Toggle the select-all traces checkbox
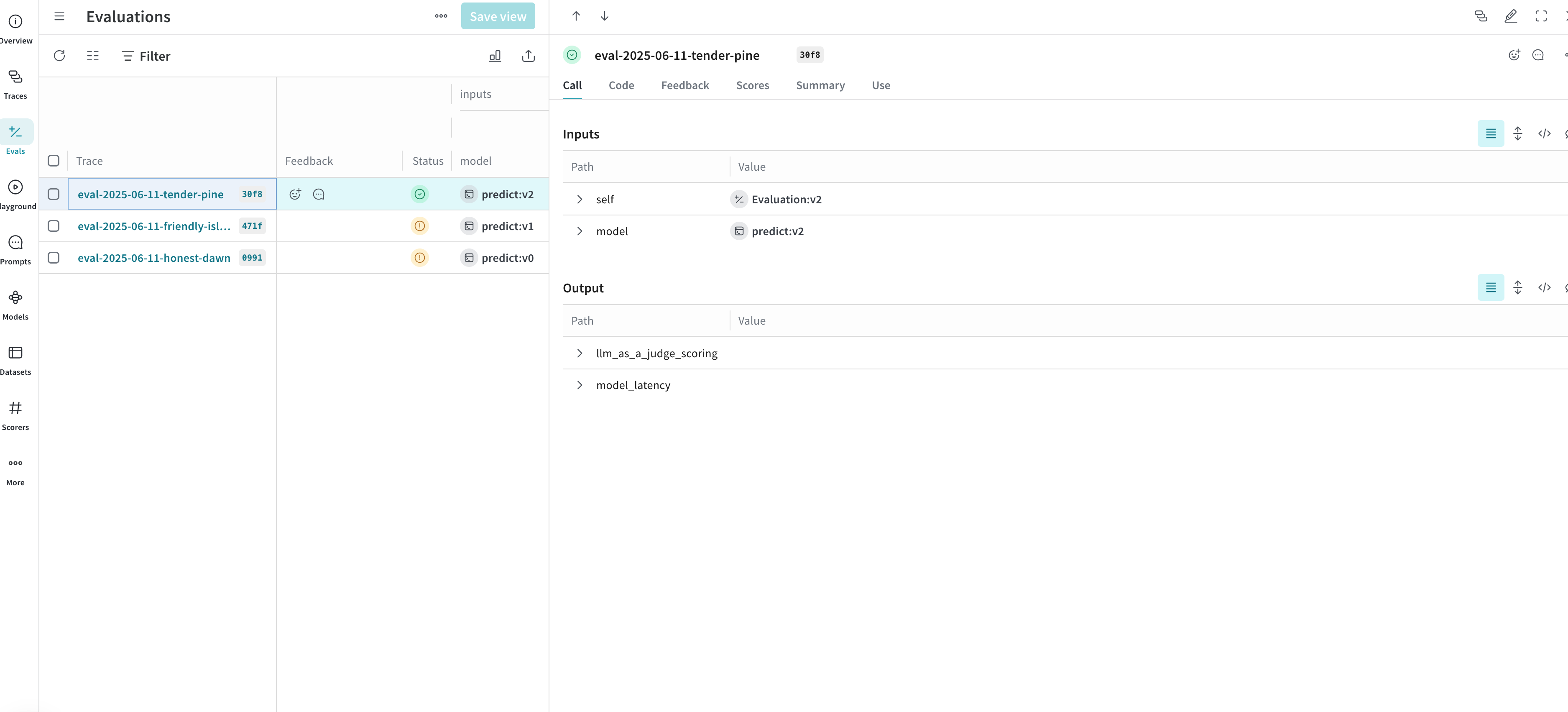The height and width of the screenshot is (712, 1568). tap(54, 161)
